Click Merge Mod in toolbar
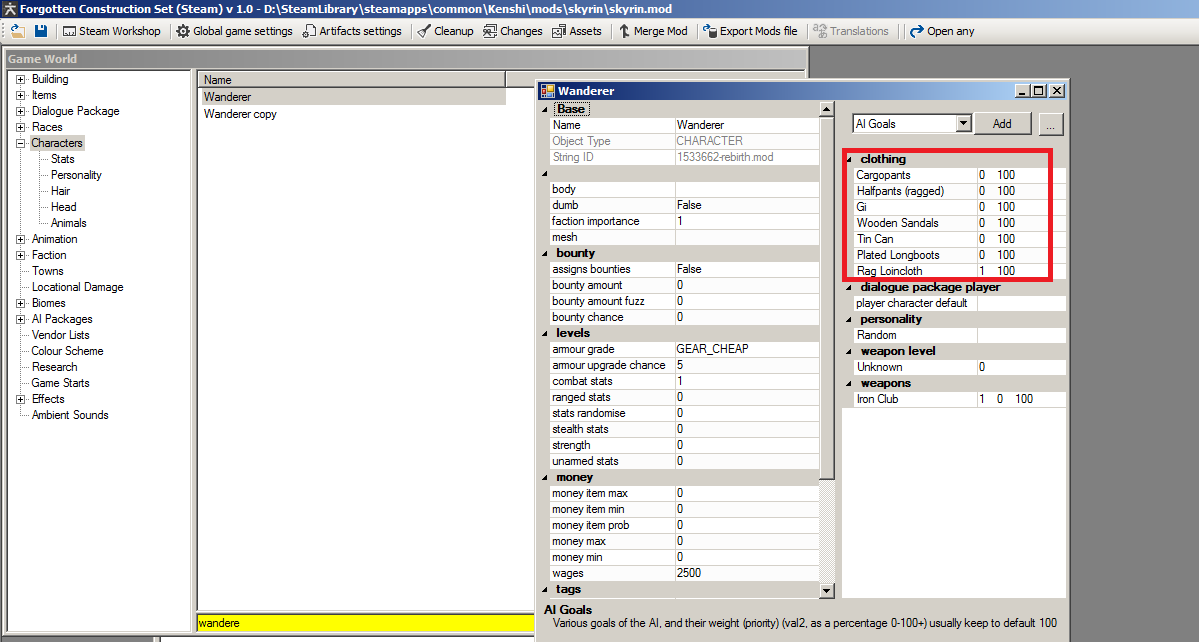 click(x=653, y=31)
